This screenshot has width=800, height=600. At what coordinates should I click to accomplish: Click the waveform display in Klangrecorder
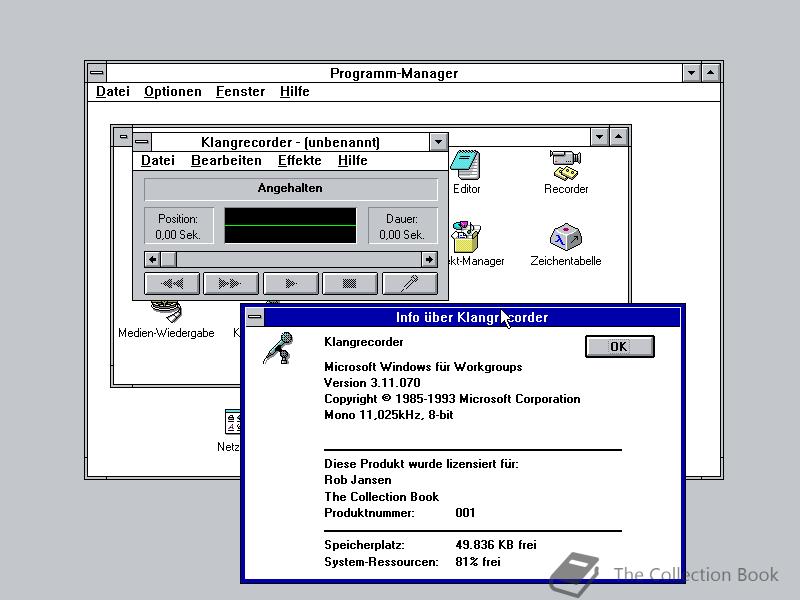pyautogui.click(x=290, y=225)
